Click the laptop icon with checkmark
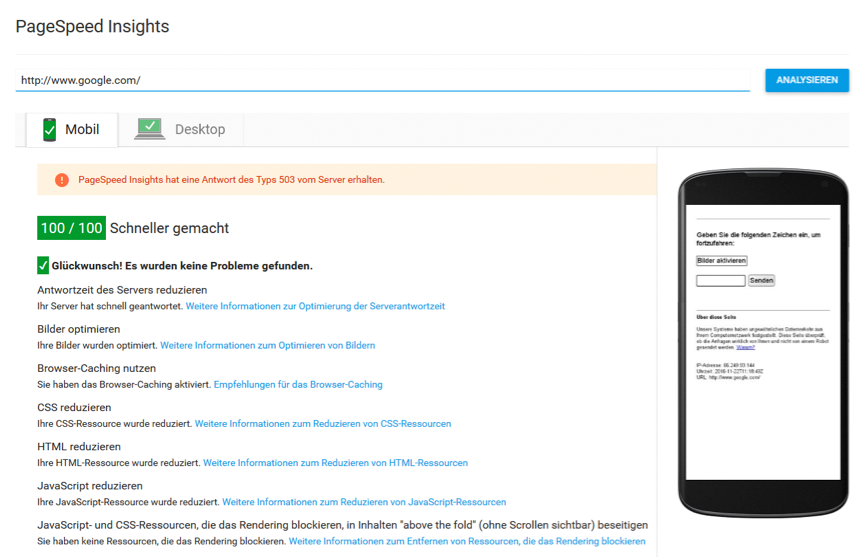Viewport: 863px width, 557px height. tap(150, 129)
